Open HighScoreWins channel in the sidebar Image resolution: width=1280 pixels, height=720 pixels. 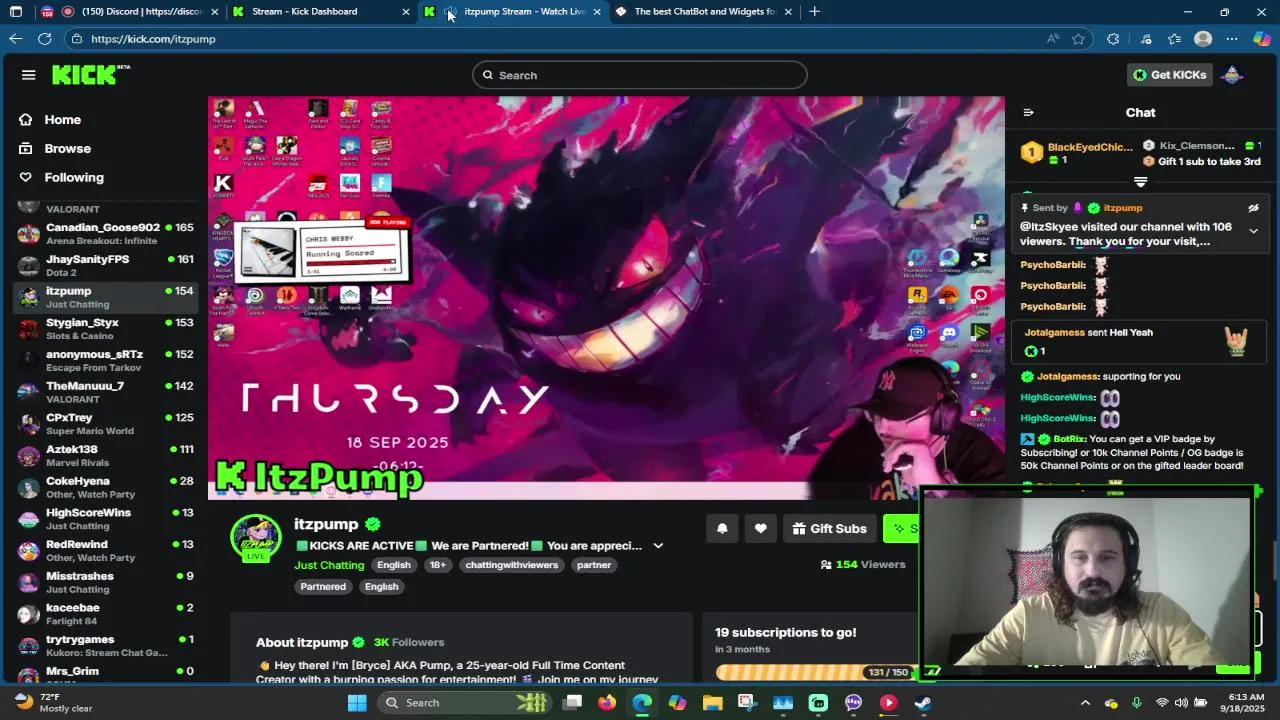pyautogui.click(x=105, y=519)
